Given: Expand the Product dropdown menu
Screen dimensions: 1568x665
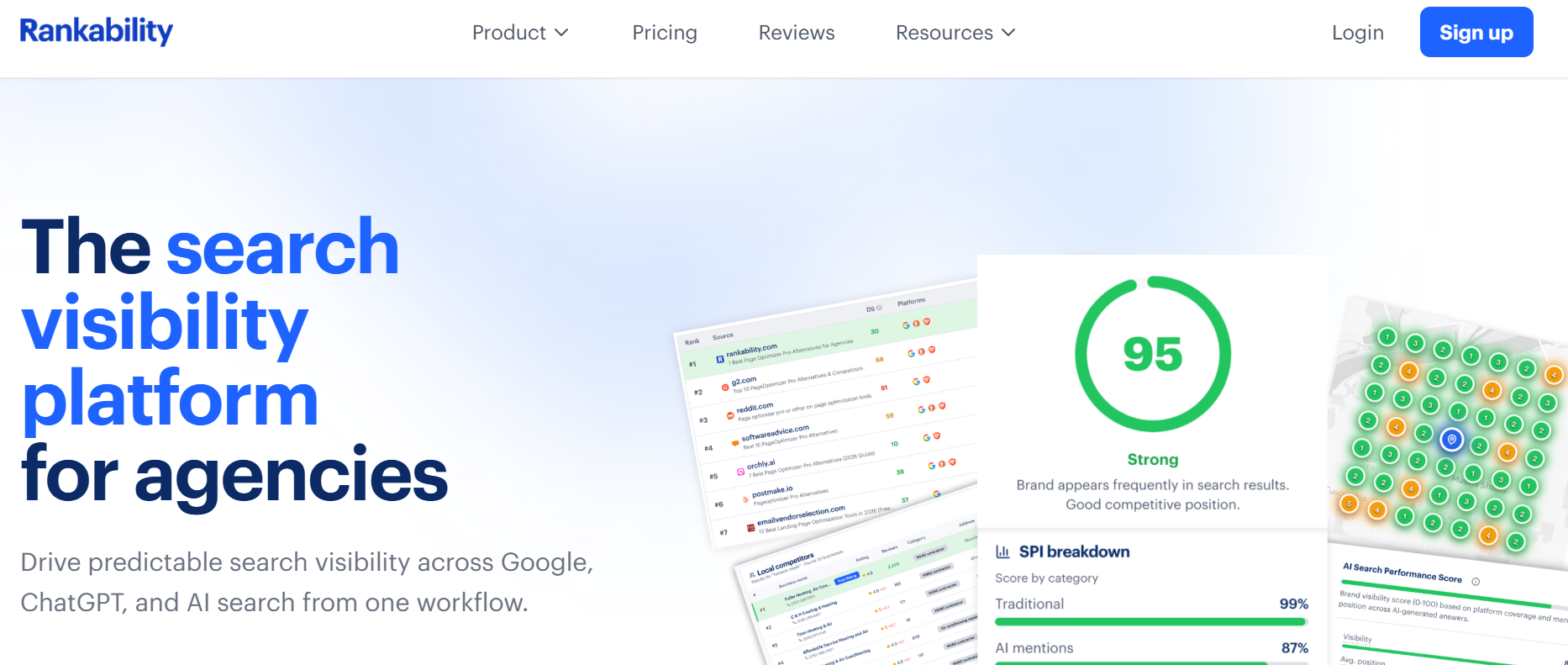Looking at the screenshot, I should [520, 33].
